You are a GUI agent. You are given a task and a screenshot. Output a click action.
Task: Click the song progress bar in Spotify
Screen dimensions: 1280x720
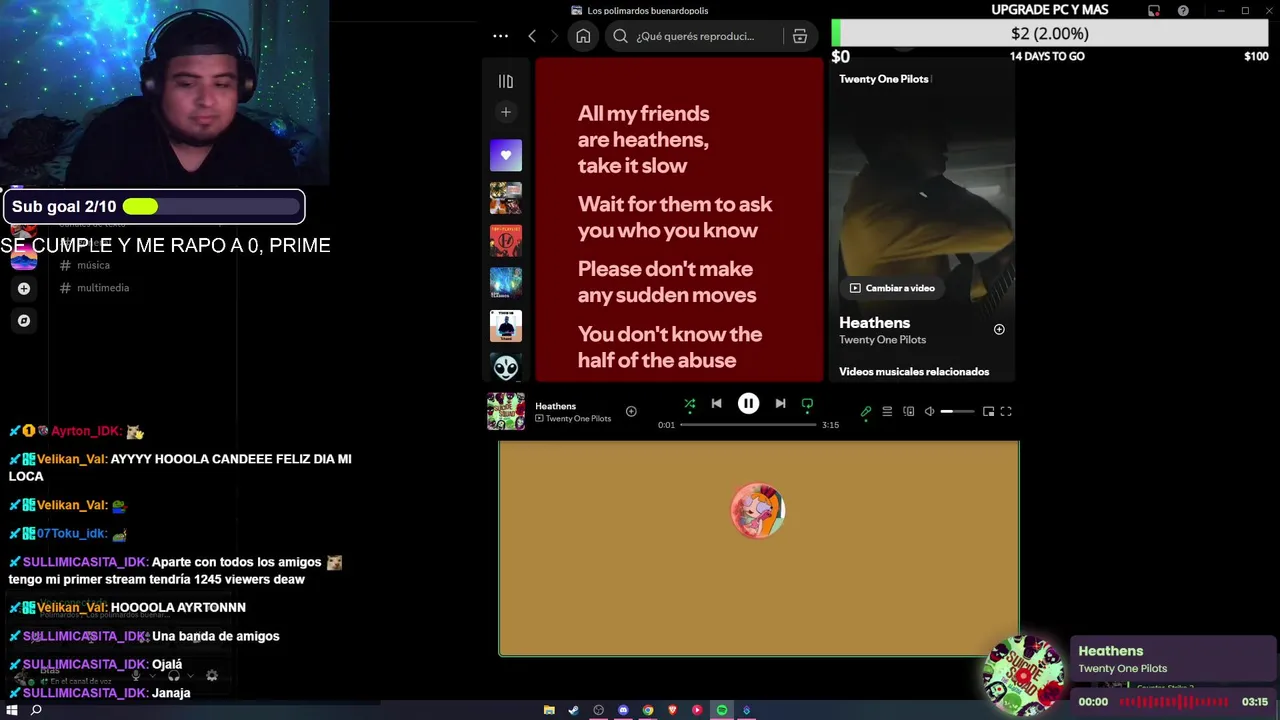[x=748, y=425]
